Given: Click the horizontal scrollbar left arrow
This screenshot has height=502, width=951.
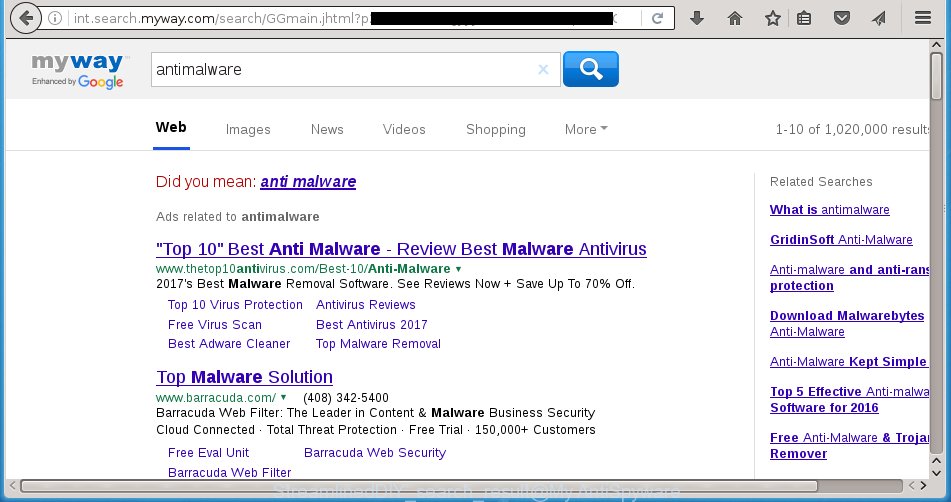Looking at the screenshot, I should coord(12,486).
